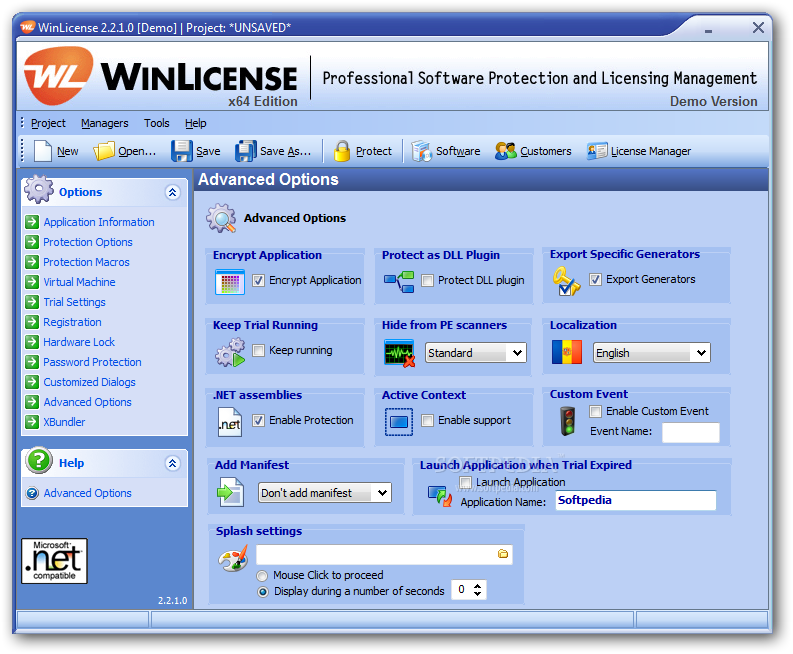The width and height of the screenshot is (793, 654).
Task: Adjust the splash seconds spinner arrows
Action: [x=477, y=590]
